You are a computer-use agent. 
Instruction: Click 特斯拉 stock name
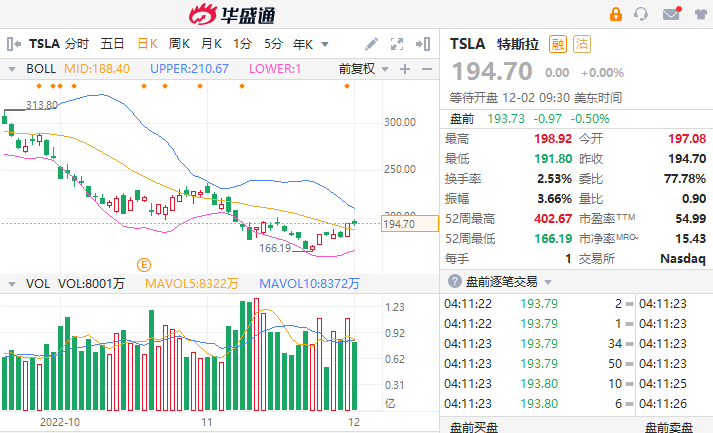[518, 44]
